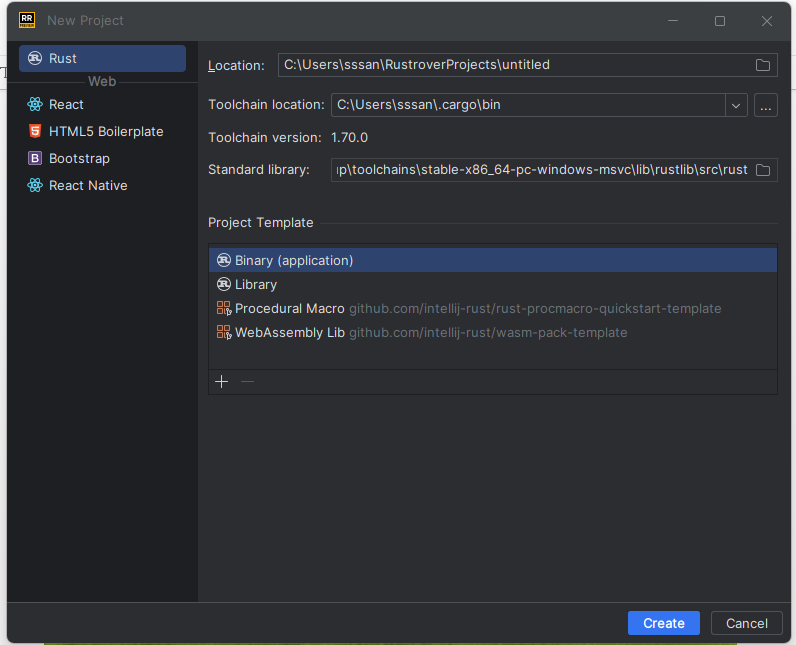Viewport: 796px width, 645px height.
Task: Add a new project template
Action: pyautogui.click(x=222, y=381)
